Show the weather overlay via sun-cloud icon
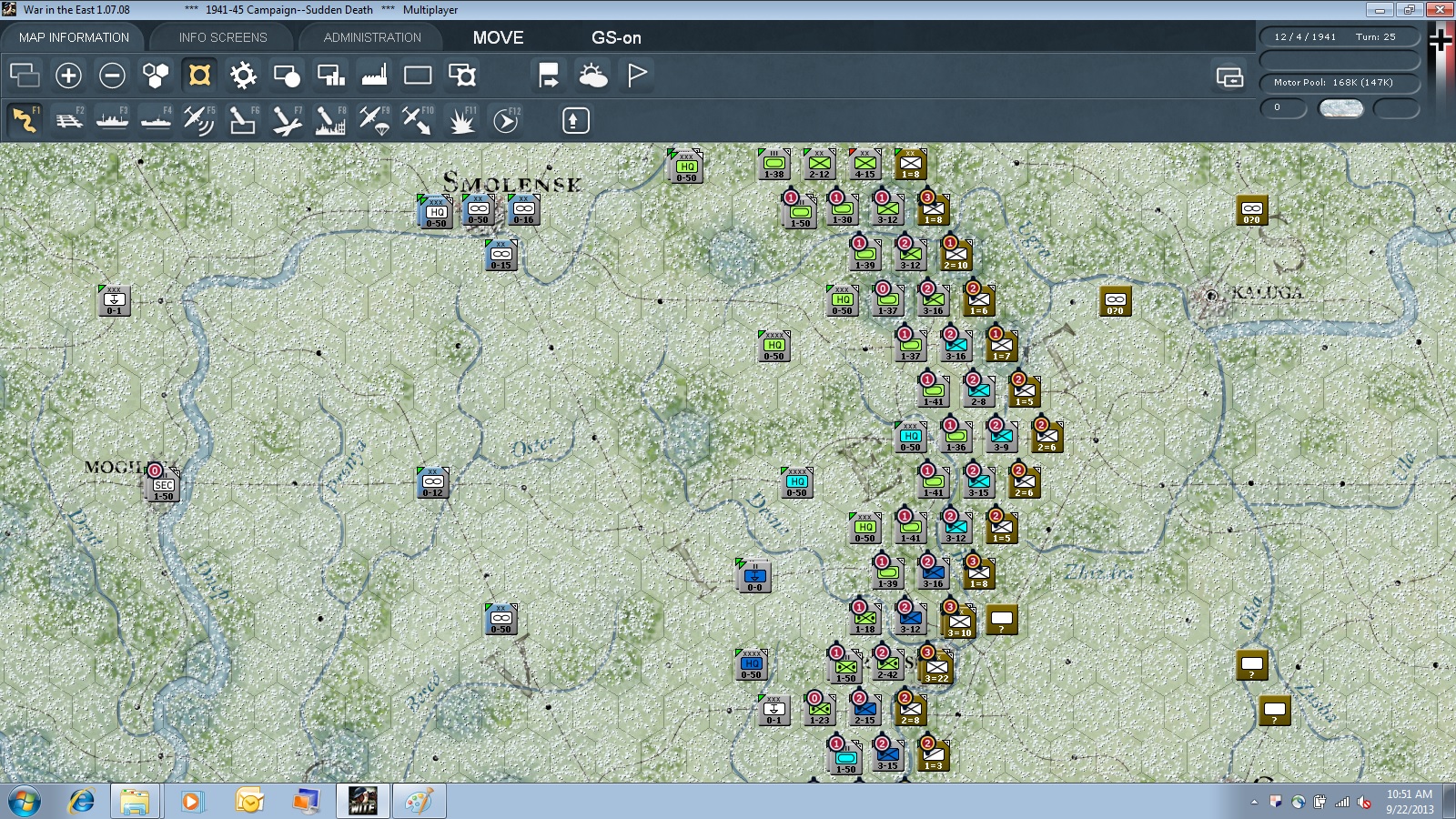Viewport: 1456px width, 819px height. (592, 76)
